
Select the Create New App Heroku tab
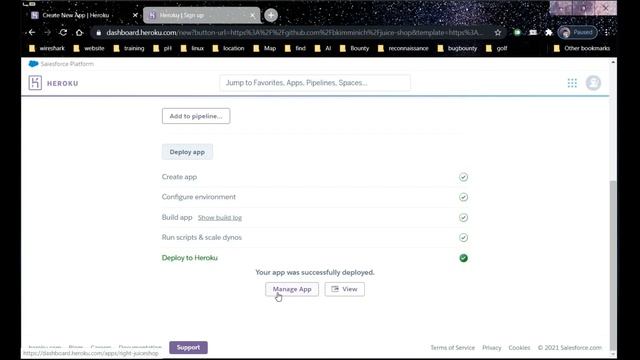tap(76, 15)
